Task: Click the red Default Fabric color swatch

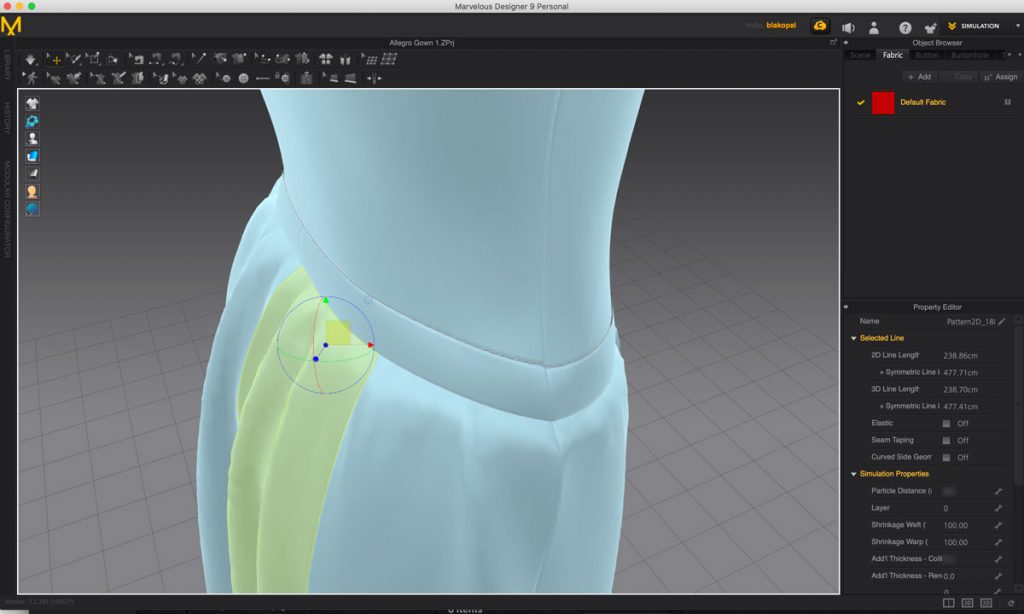Action: coord(883,103)
